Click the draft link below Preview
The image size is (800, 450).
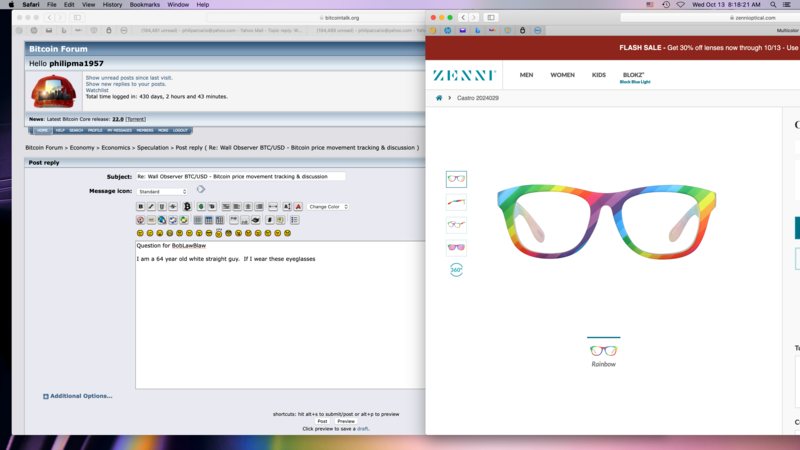(362, 429)
